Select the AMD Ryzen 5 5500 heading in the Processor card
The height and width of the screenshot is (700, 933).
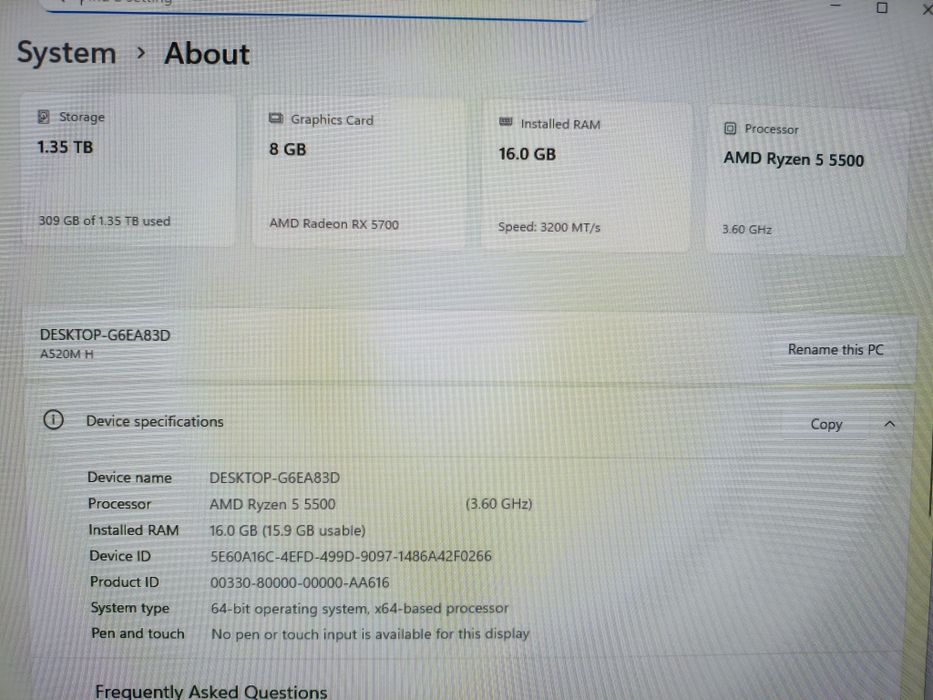point(793,160)
